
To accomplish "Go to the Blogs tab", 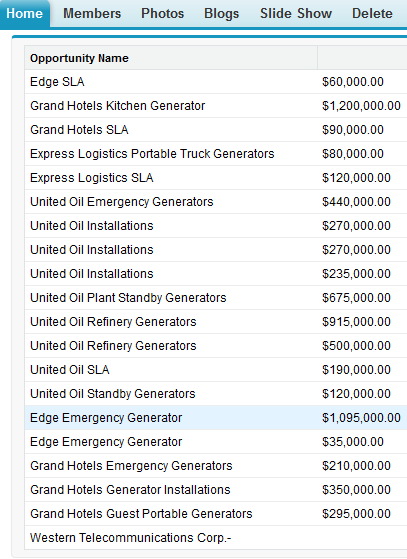I will [x=221, y=14].
